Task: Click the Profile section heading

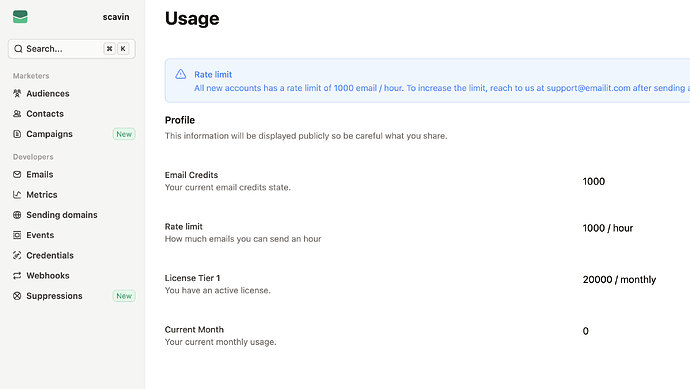Action: pyautogui.click(x=180, y=120)
